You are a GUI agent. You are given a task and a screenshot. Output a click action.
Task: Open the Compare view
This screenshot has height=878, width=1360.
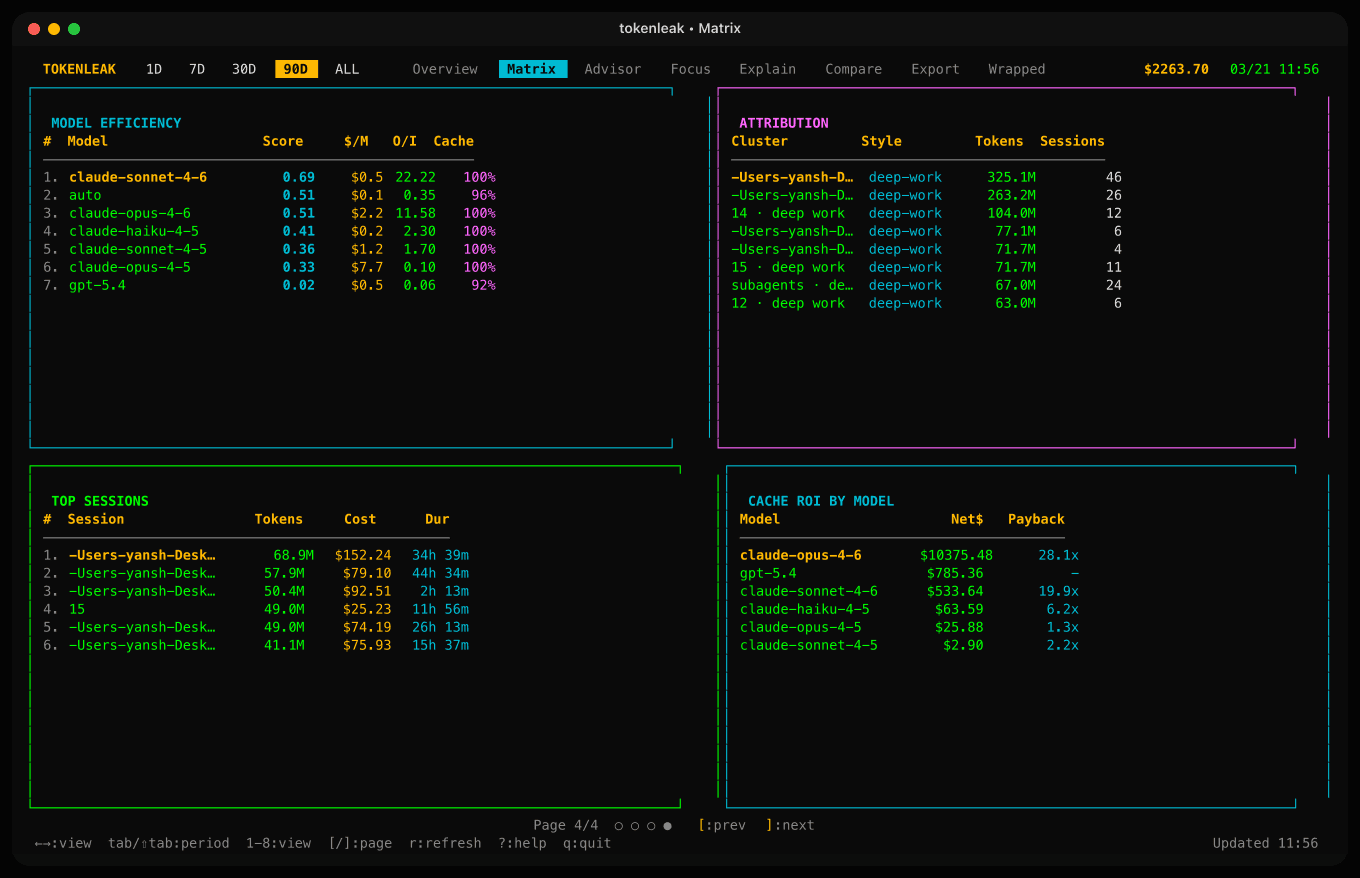coord(854,69)
